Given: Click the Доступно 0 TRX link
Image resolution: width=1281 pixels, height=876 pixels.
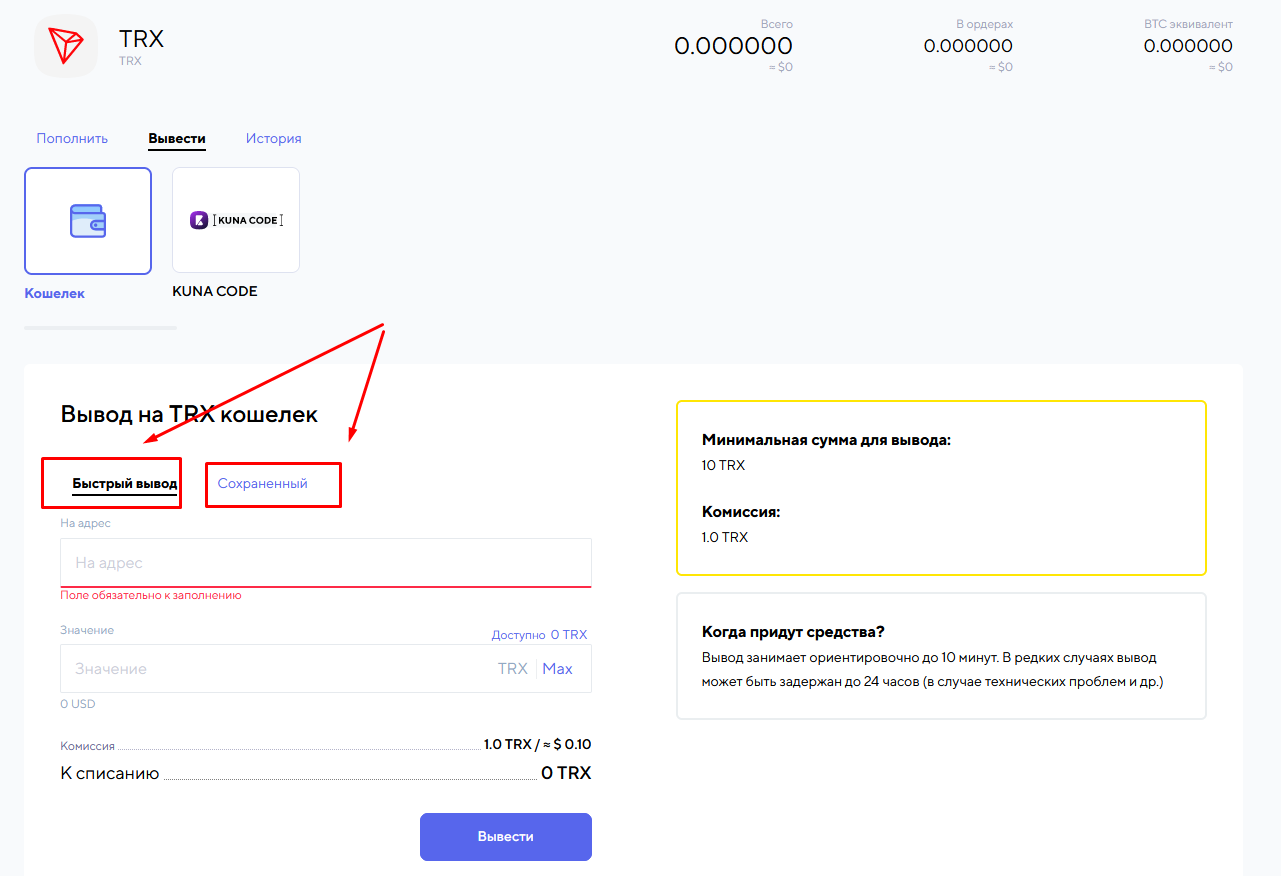Looking at the screenshot, I should point(539,635).
